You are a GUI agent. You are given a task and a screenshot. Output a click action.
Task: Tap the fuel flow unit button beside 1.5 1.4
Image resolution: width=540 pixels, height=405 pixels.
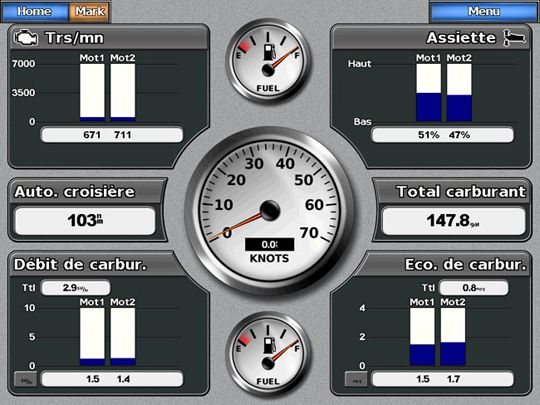[25, 380]
